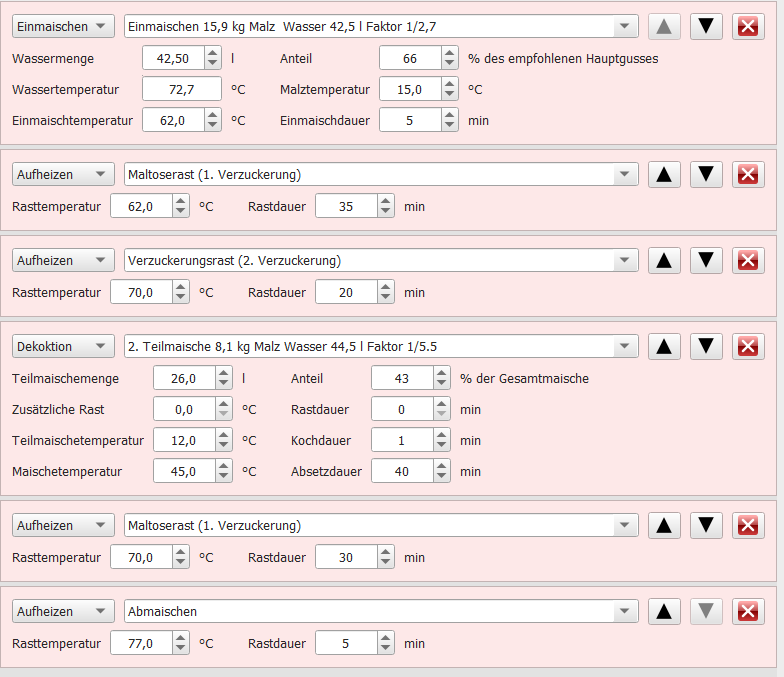The width and height of the screenshot is (784, 677).
Task: Delete the Dekoktion step
Action: (748, 346)
